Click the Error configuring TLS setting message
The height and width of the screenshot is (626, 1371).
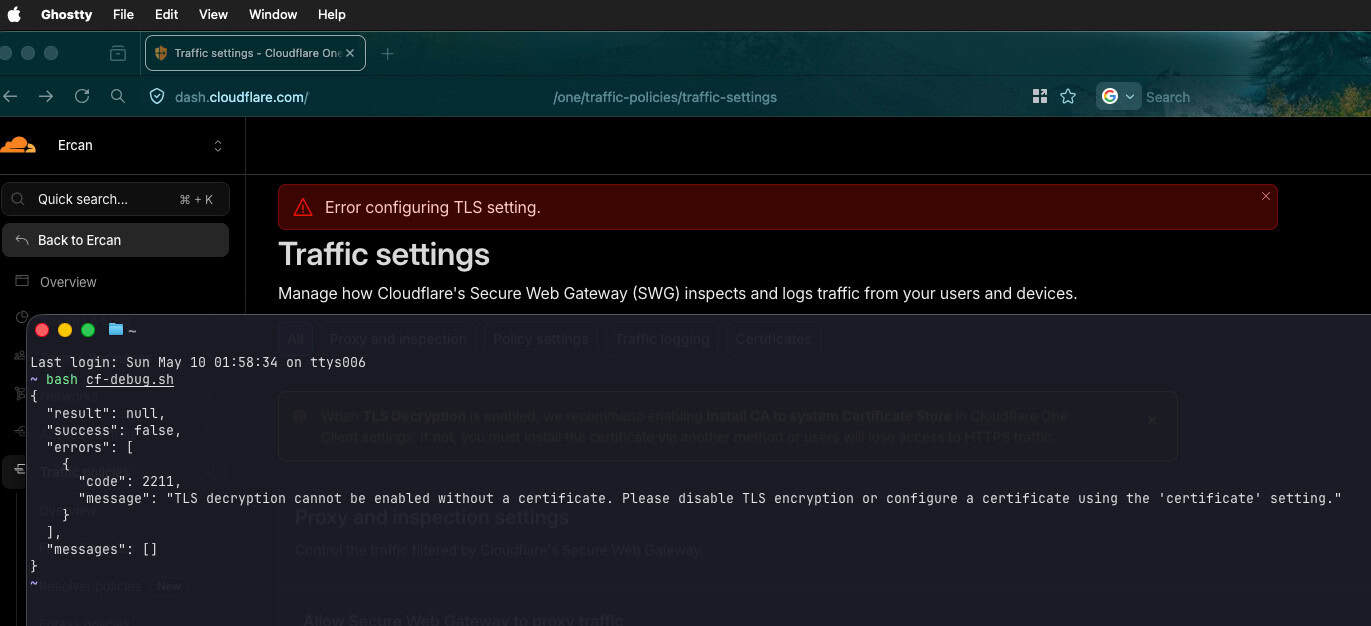tap(433, 208)
